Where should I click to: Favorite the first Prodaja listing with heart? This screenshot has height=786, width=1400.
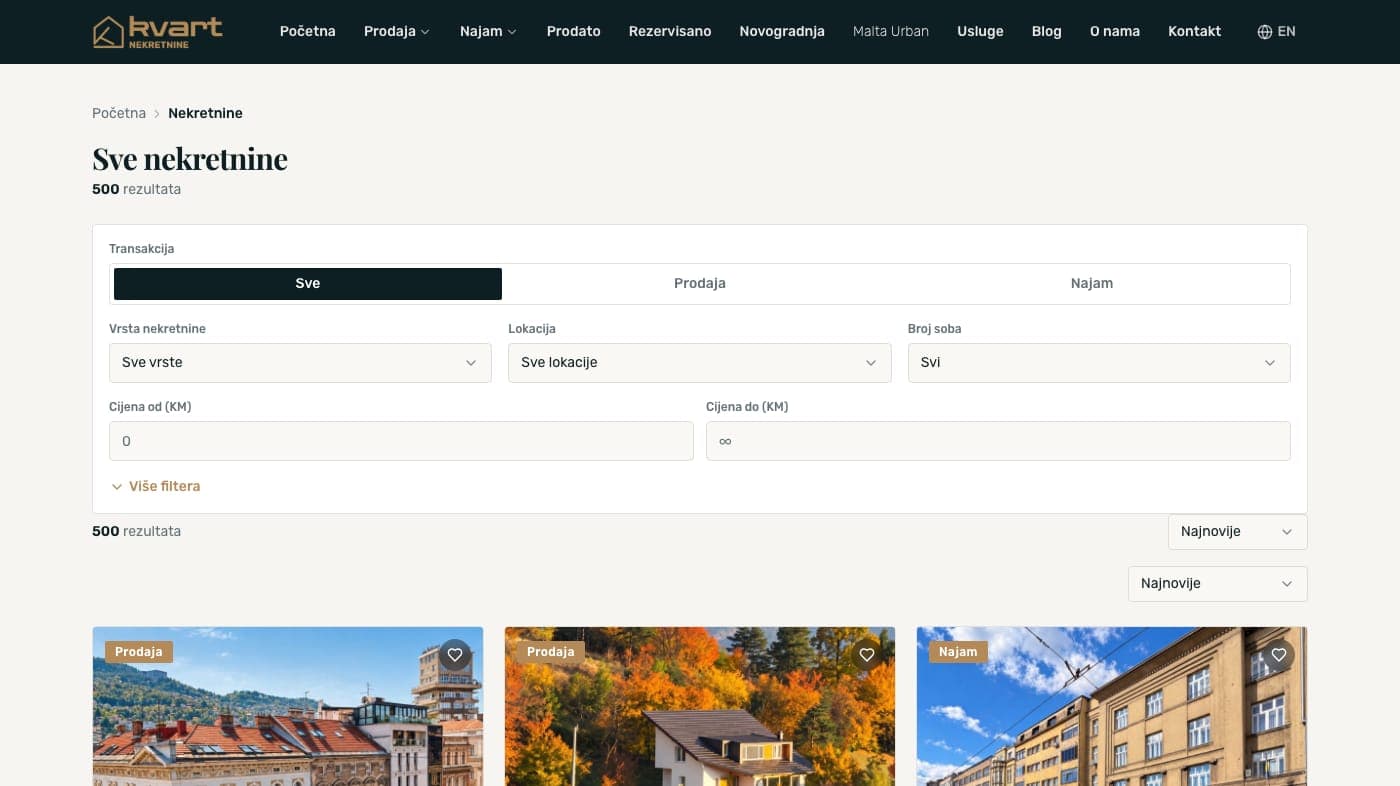click(455, 655)
